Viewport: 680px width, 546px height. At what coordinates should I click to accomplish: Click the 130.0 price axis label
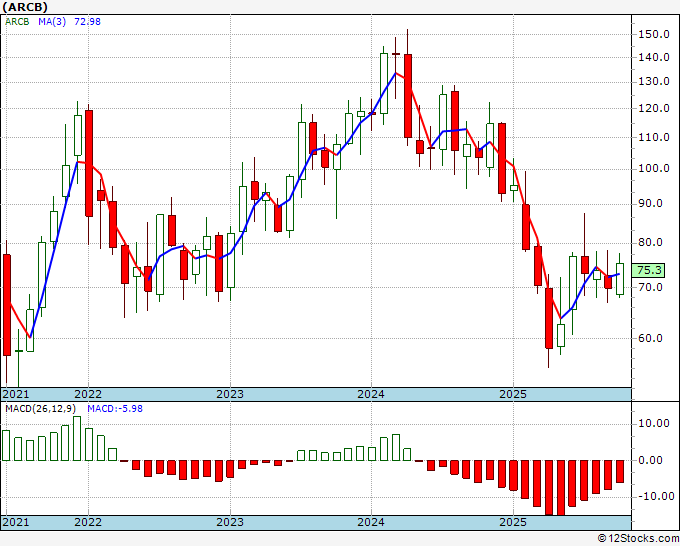tap(654, 82)
